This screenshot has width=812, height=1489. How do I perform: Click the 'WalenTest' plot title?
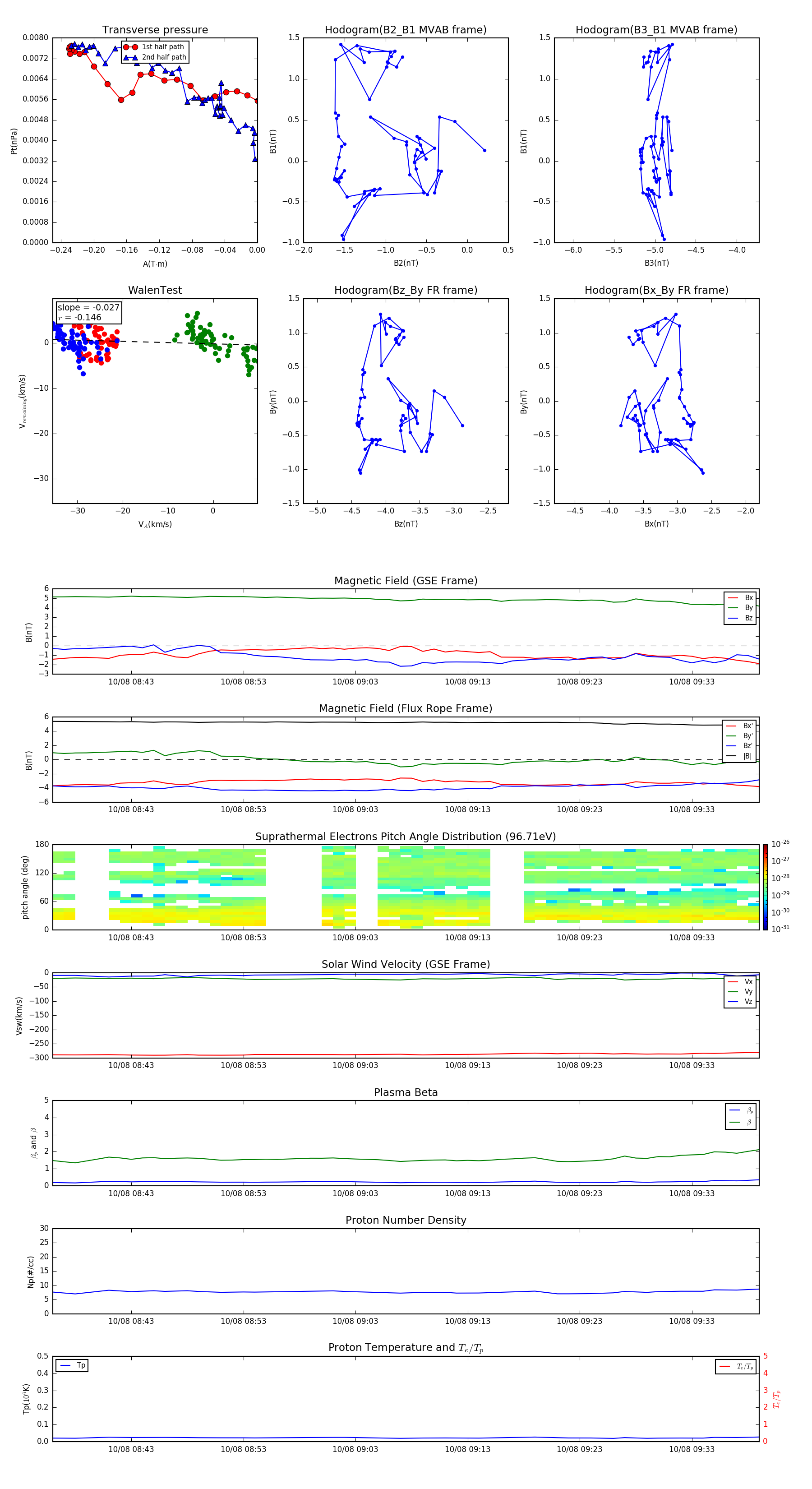coord(155,290)
